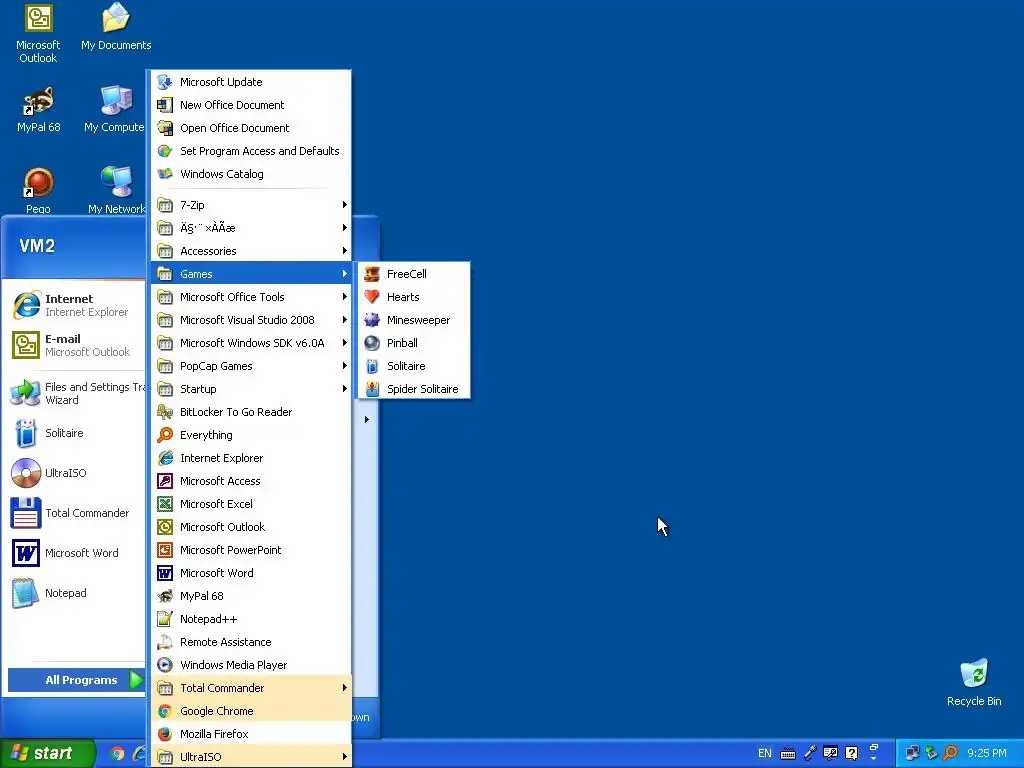Click the language bar help question icon

coord(851,753)
